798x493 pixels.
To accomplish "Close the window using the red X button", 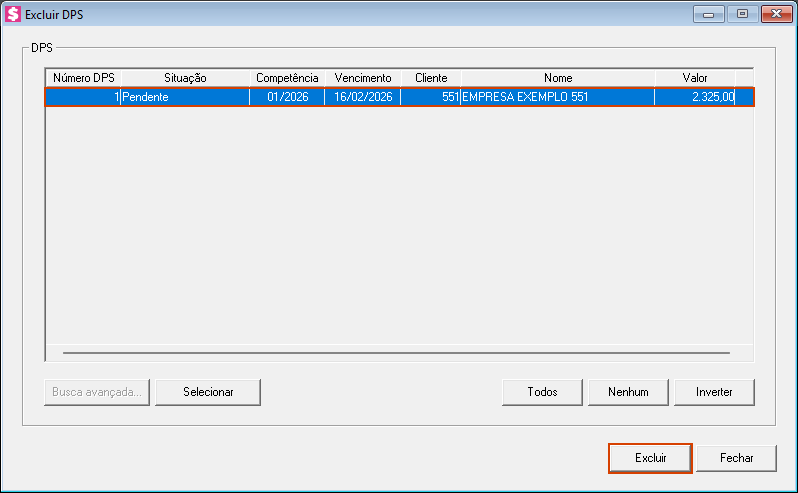I will point(775,14).
